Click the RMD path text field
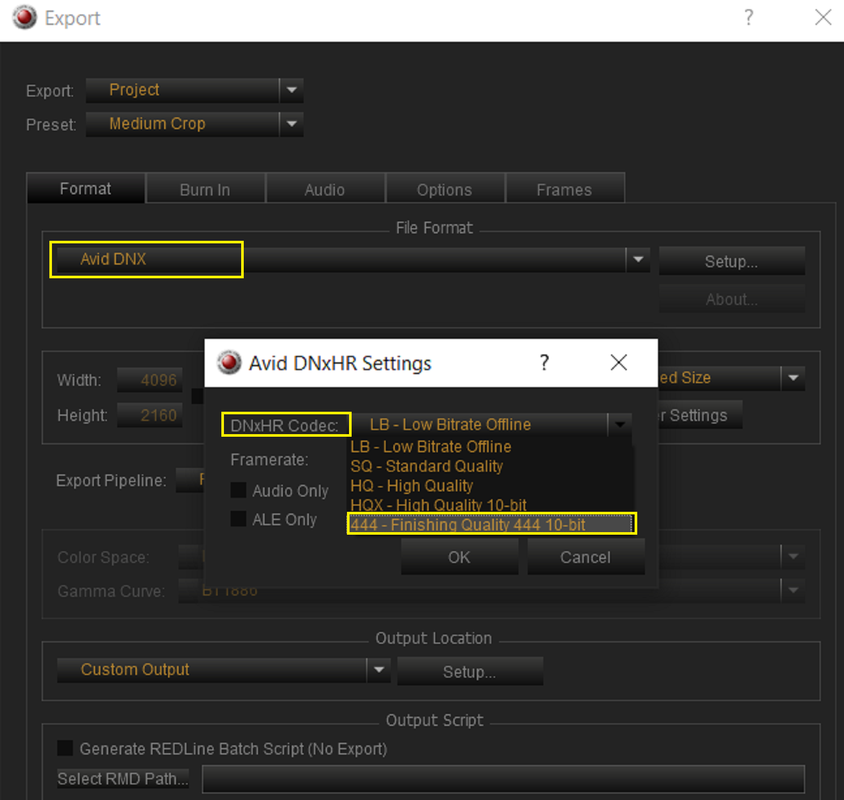844x800 pixels. [x=503, y=779]
